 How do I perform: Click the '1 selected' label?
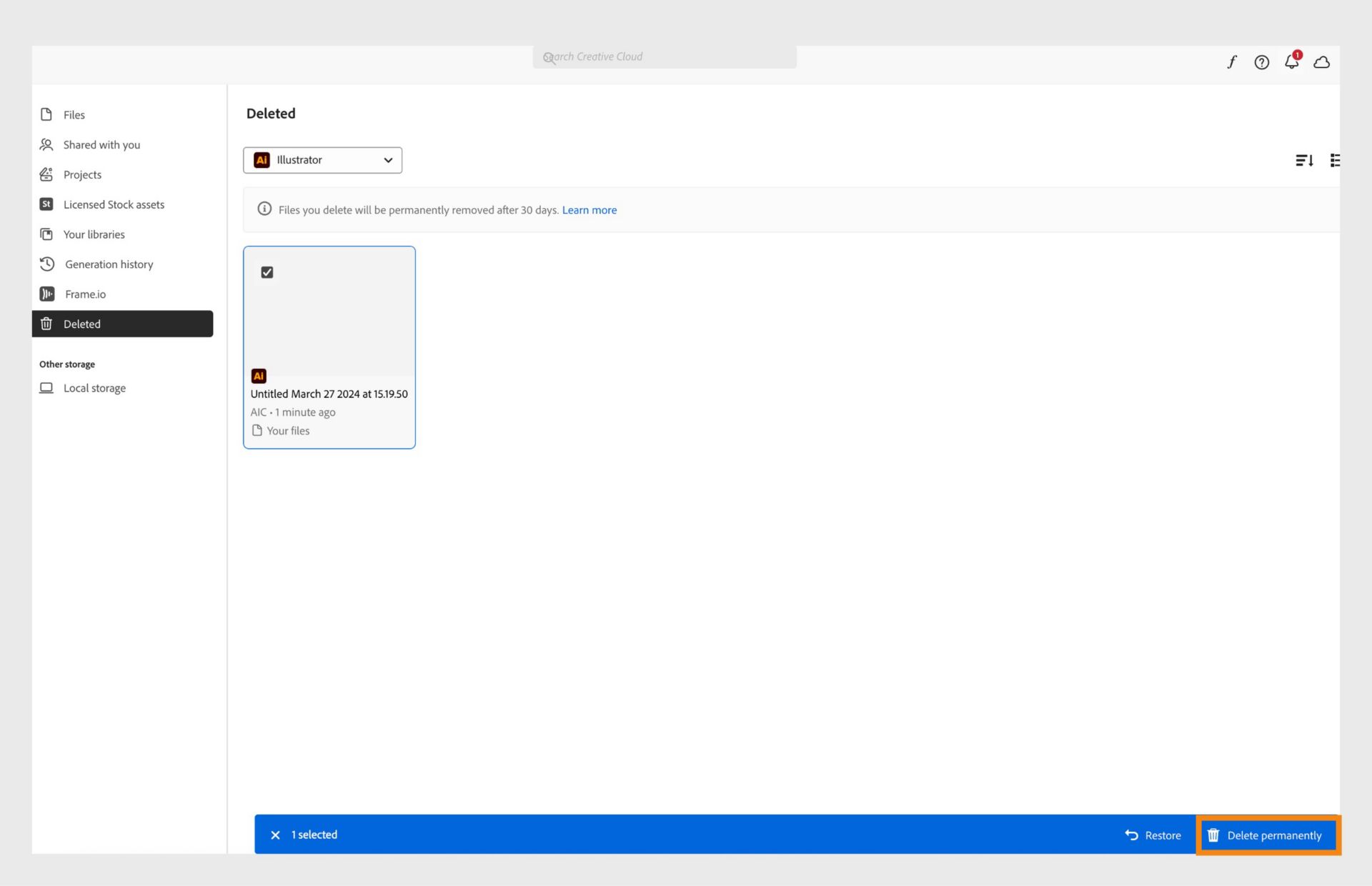[314, 835]
